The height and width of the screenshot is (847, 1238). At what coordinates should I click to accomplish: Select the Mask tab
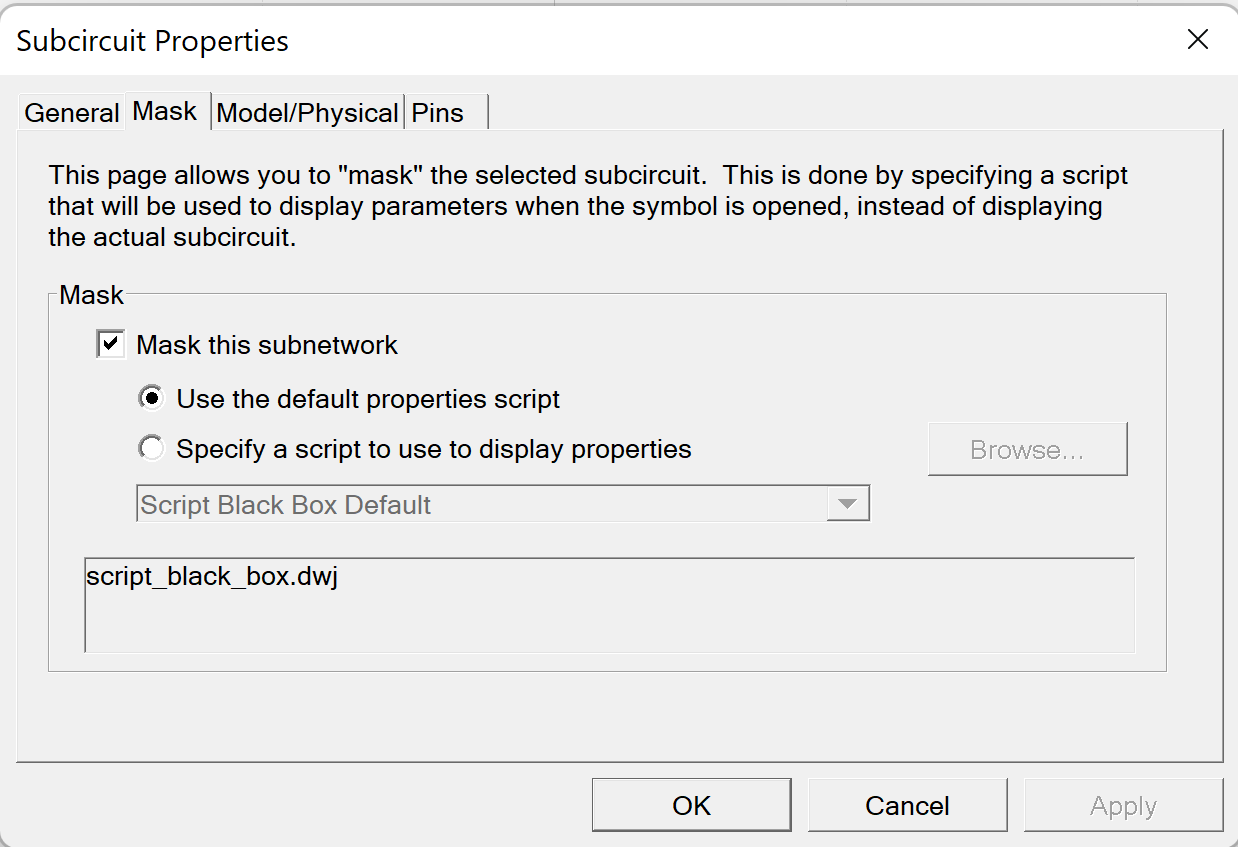pos(165,111)
